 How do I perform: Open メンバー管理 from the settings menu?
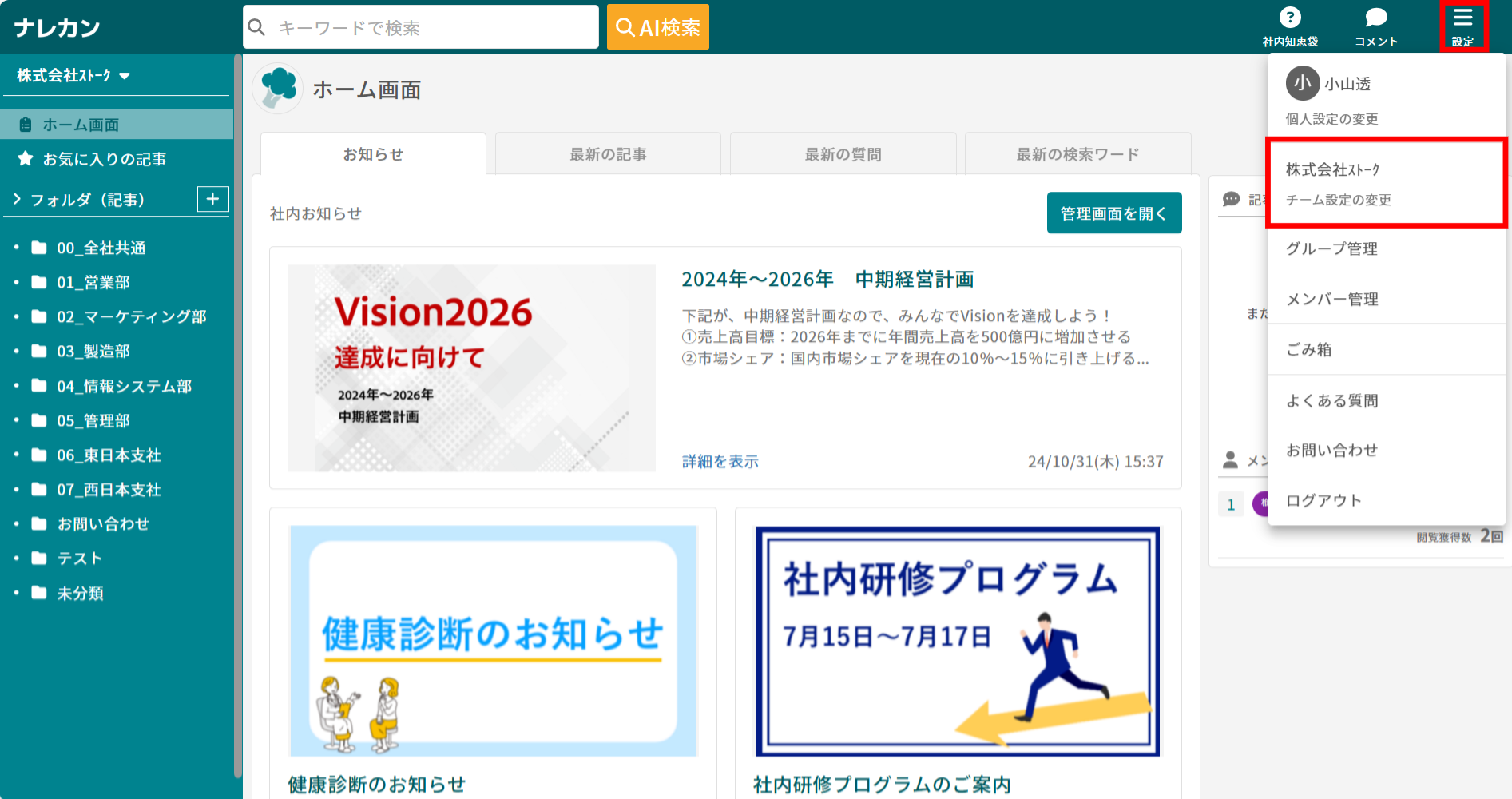(x=1331, y=299)
